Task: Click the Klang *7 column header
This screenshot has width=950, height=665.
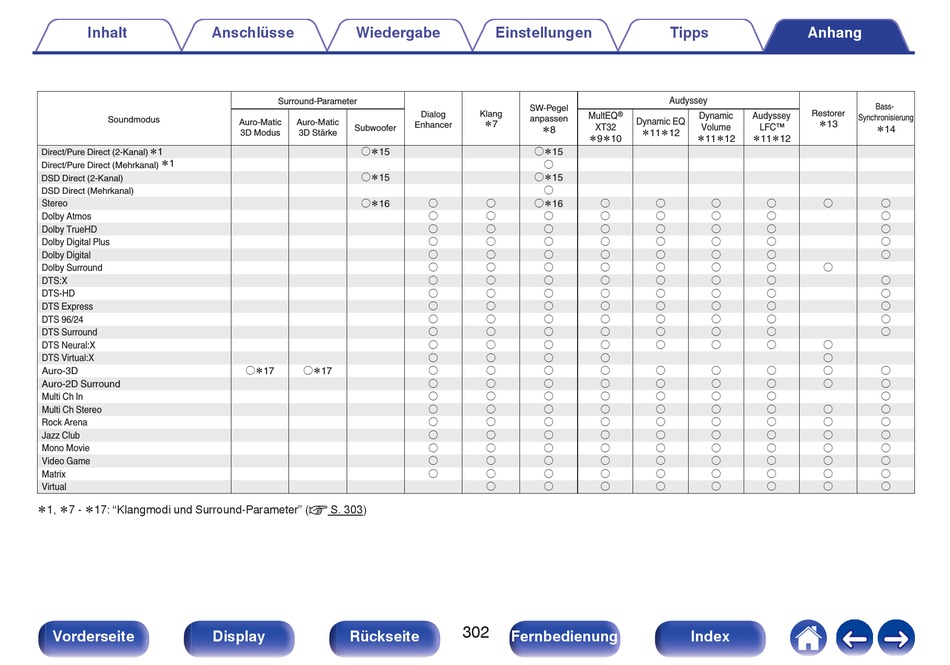Action: [x=491, y=119]
